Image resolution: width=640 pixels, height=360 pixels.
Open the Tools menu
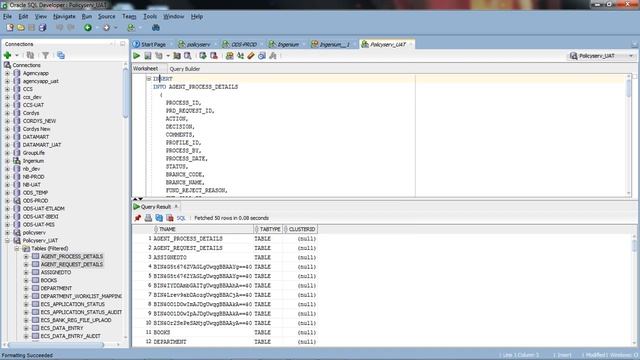tap(150, 16)
